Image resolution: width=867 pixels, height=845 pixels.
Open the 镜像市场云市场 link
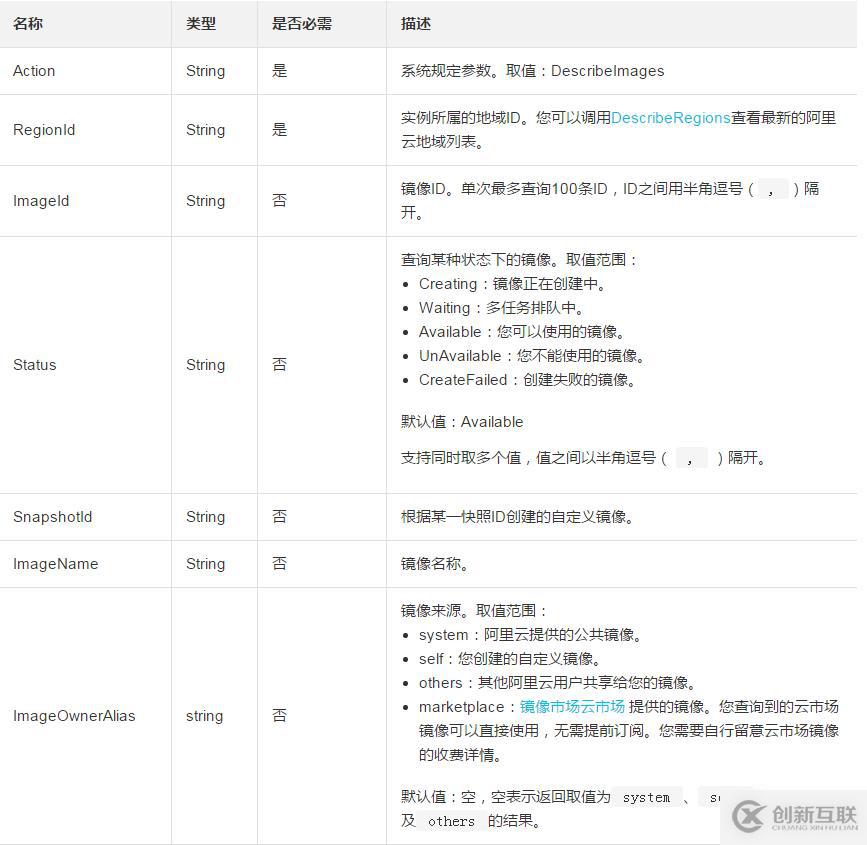pyautogui.click(x=572, y=707)
